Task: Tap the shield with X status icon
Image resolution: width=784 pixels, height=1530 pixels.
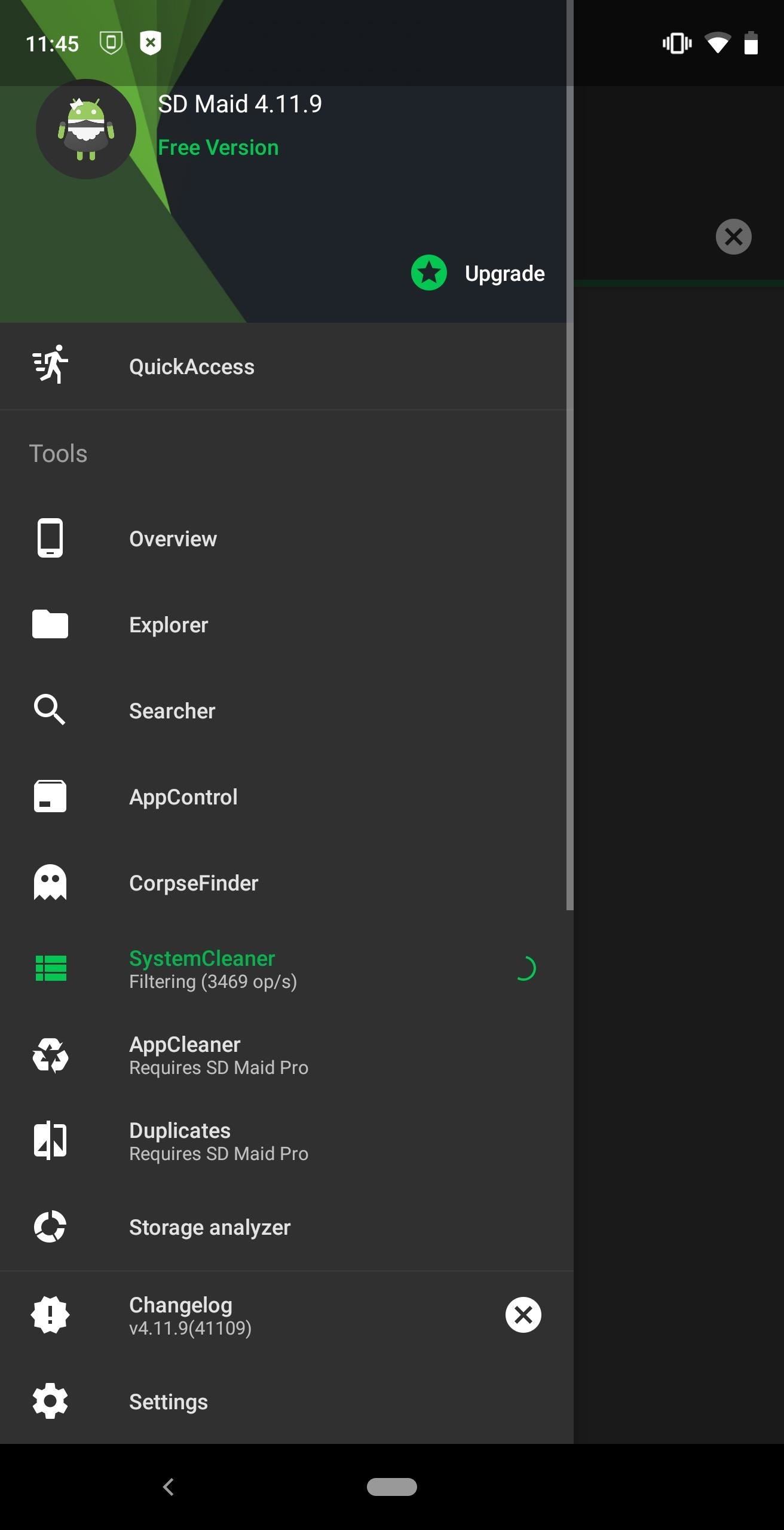Action: 151,43
